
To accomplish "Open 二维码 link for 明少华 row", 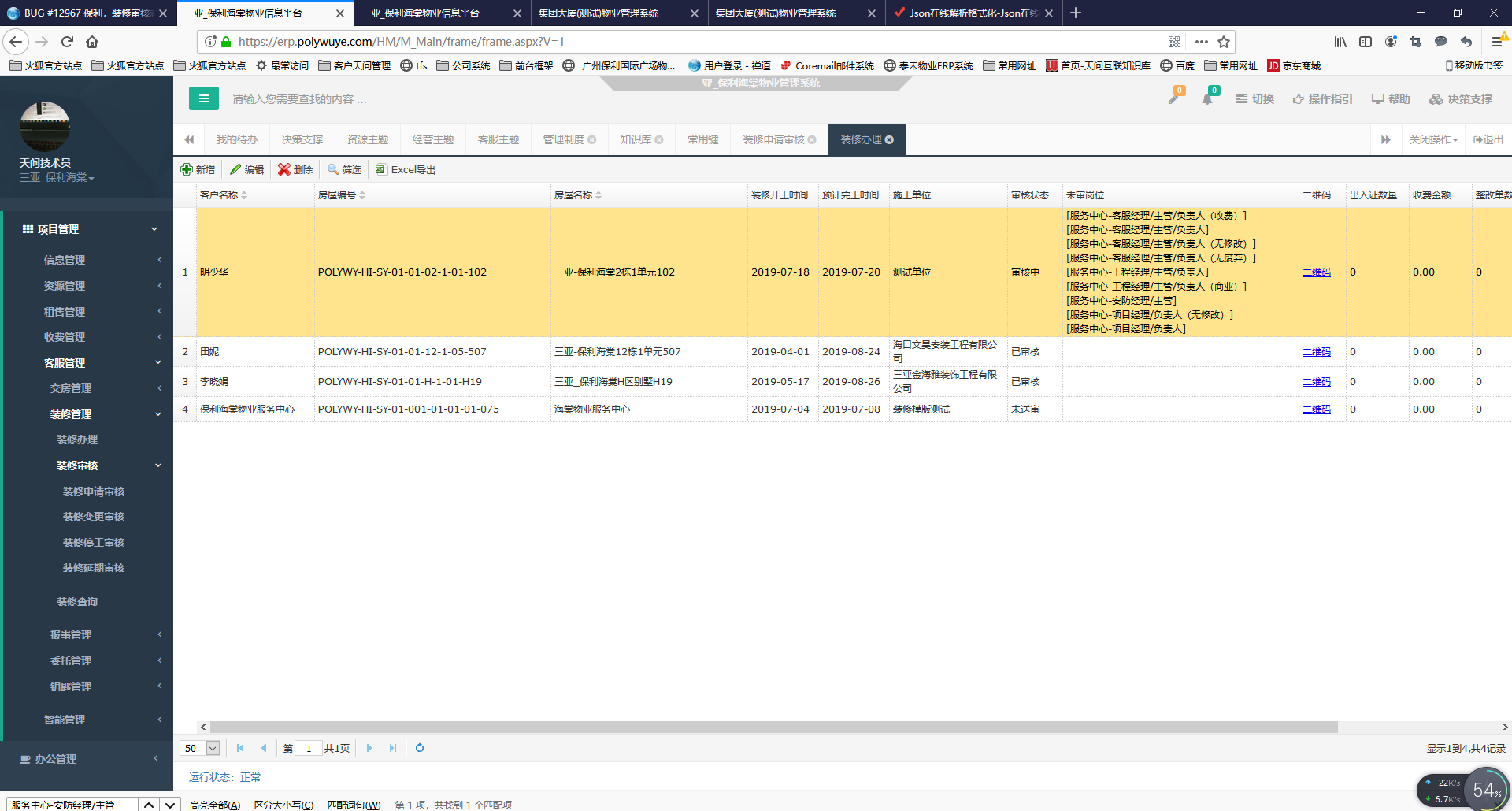I will 1316,272.
